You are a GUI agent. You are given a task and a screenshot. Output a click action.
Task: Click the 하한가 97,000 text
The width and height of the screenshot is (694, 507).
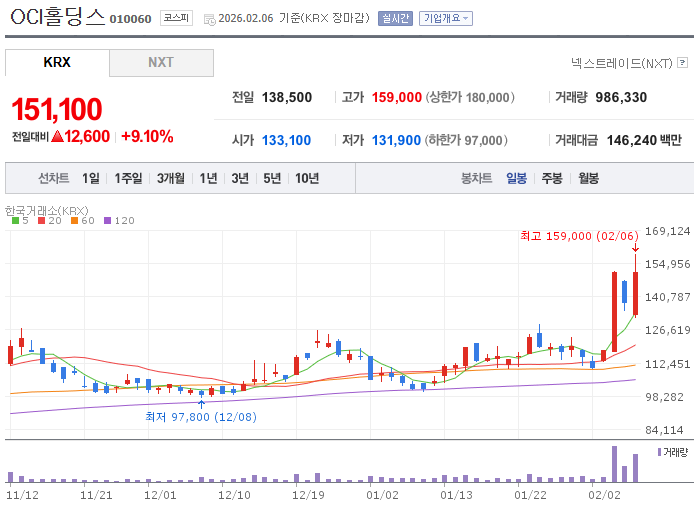466,140
